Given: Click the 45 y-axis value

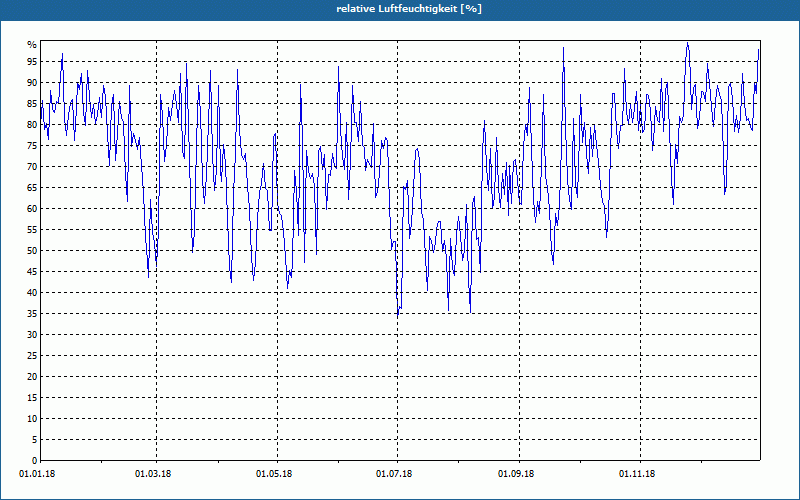Looking at the screenshot, I should point(32,272).
